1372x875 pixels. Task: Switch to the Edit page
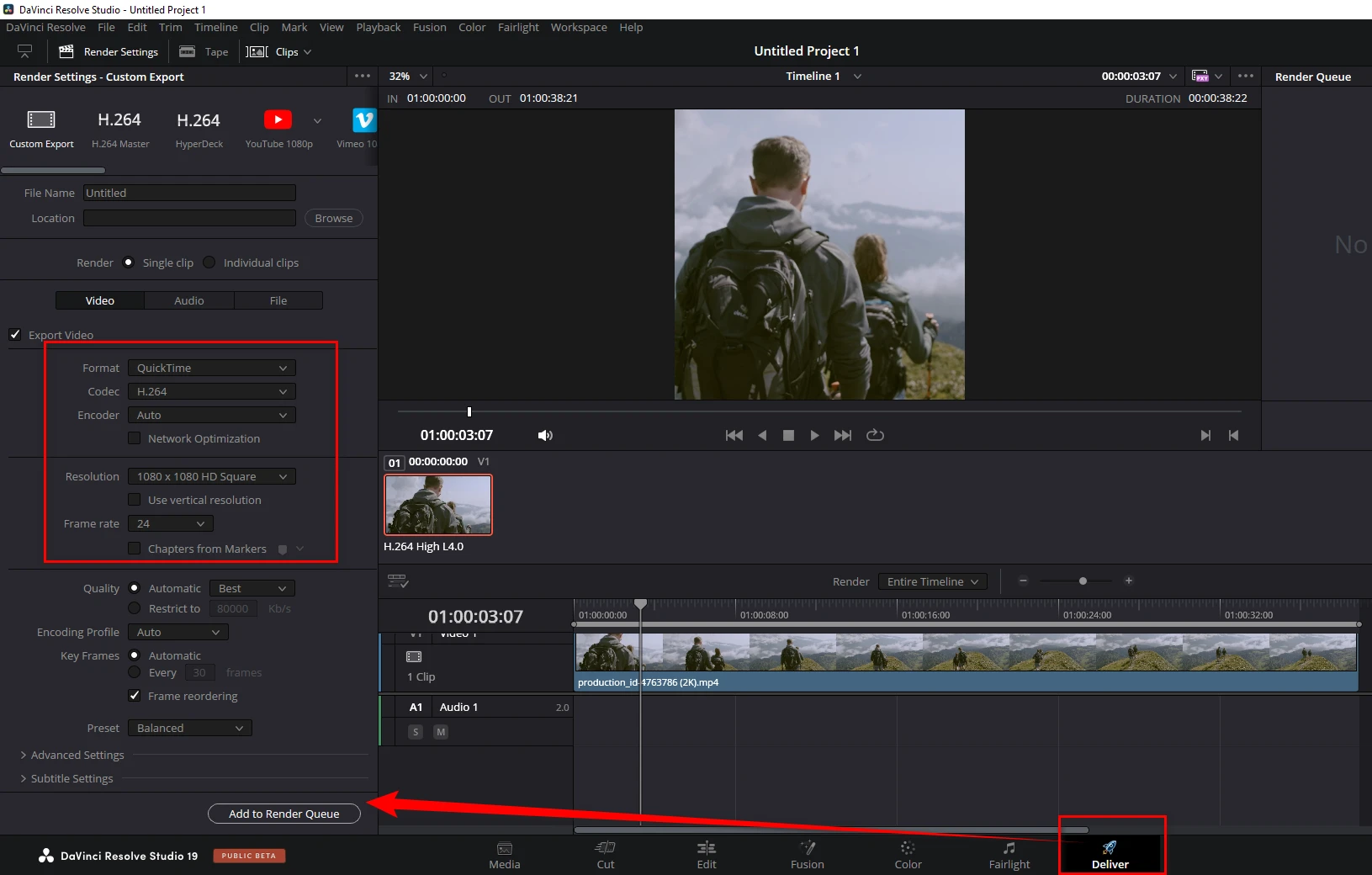707,855
